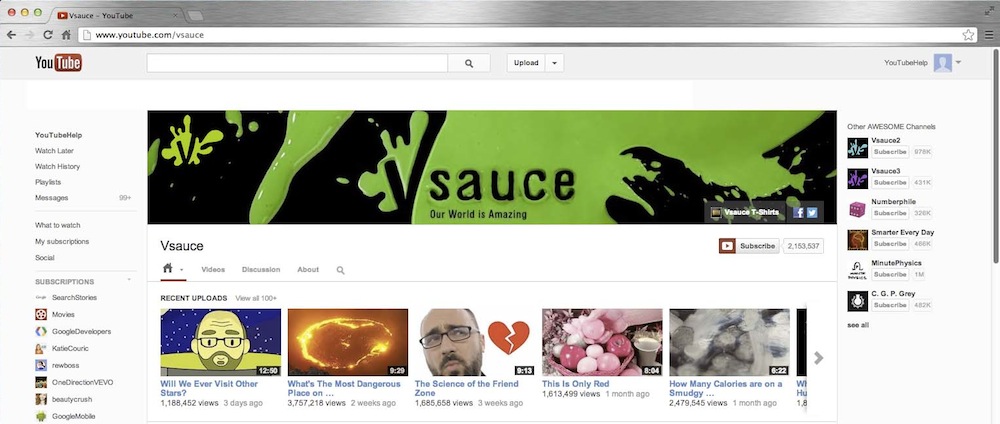Bookmark this page with the star icon
This screenshot has height=424, width=1000.
[x=968, y=35]
